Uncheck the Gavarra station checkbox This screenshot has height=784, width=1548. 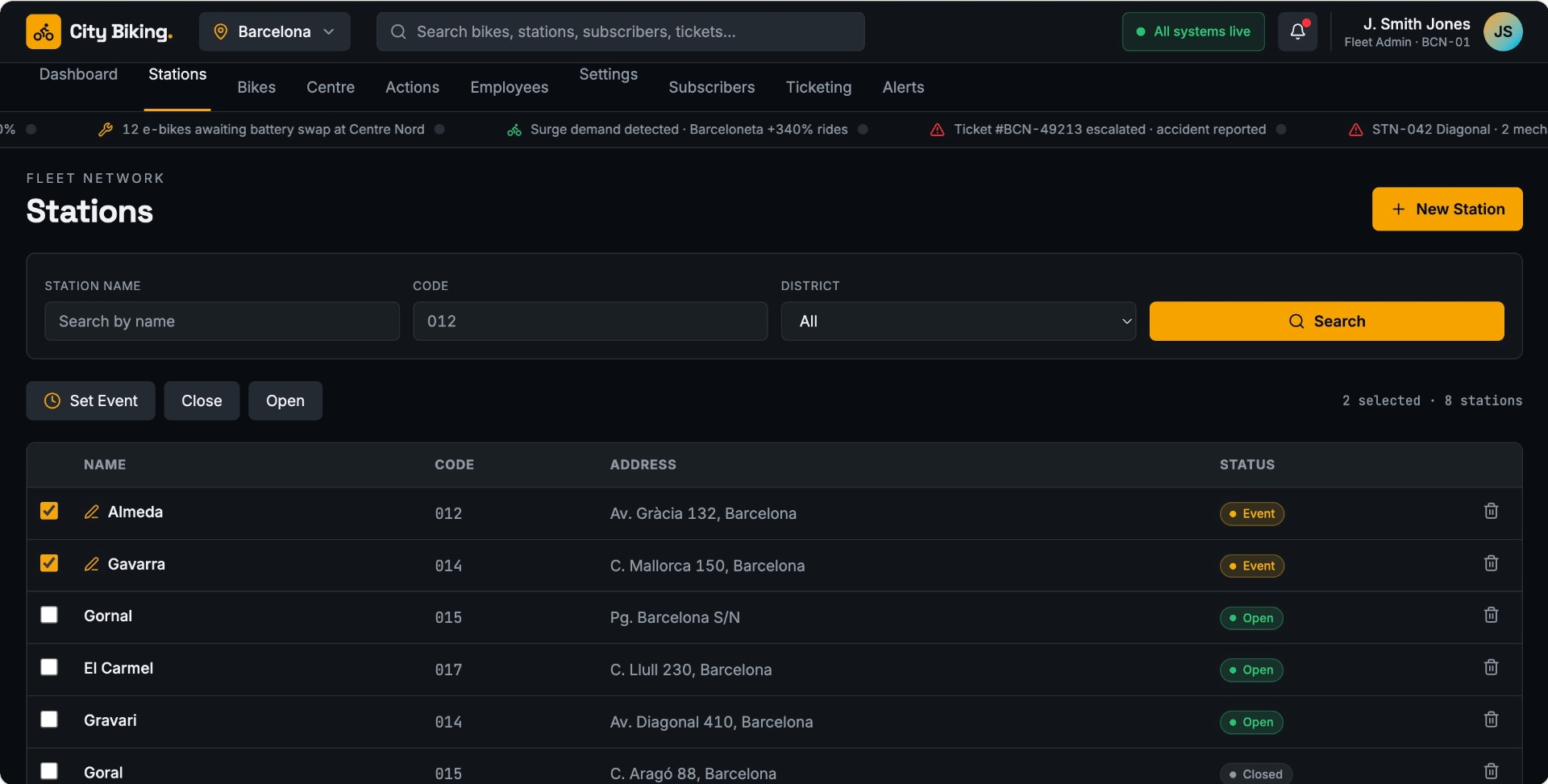point(49,563)
